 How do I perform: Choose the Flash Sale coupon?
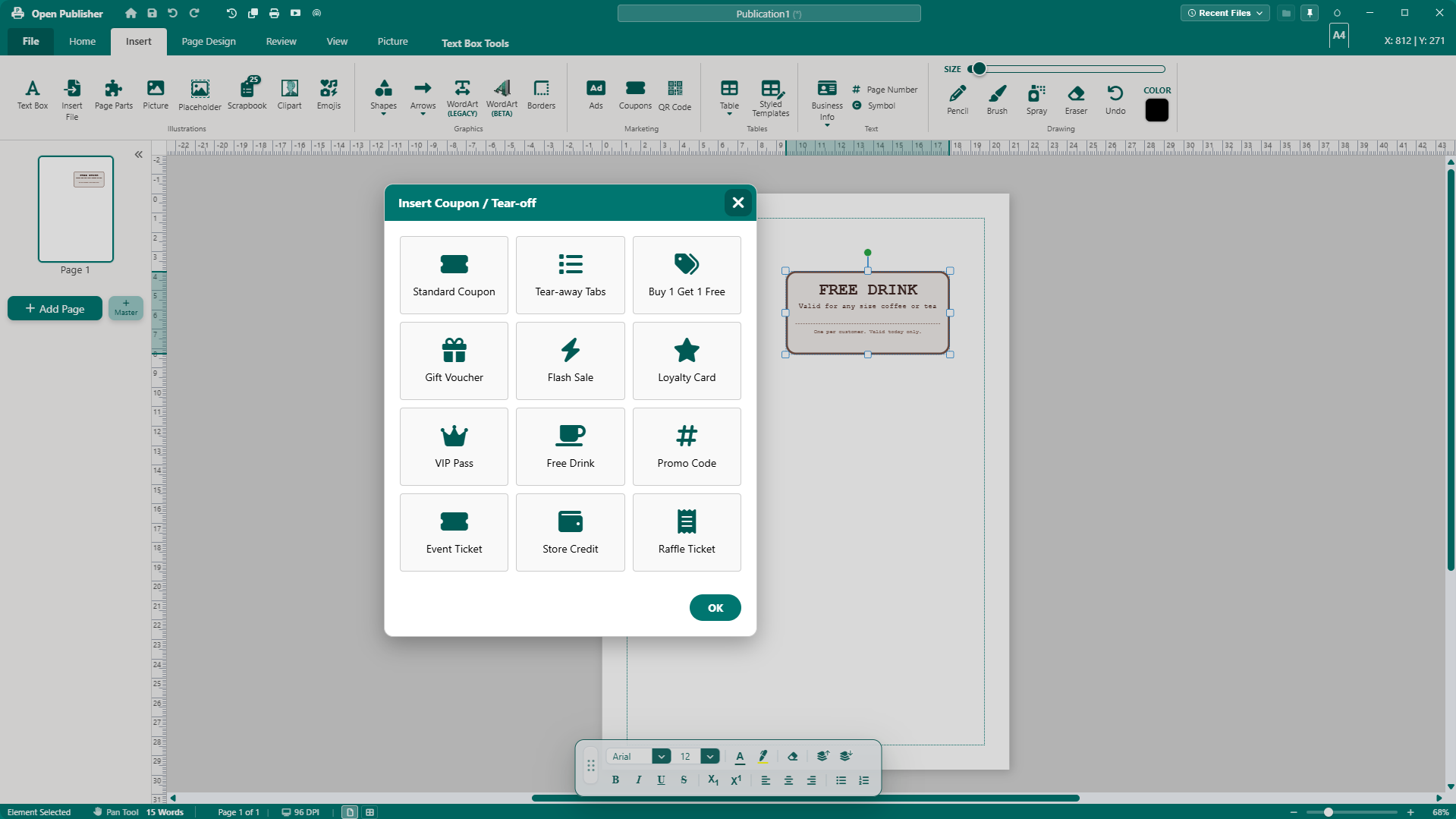click(570, 361)
